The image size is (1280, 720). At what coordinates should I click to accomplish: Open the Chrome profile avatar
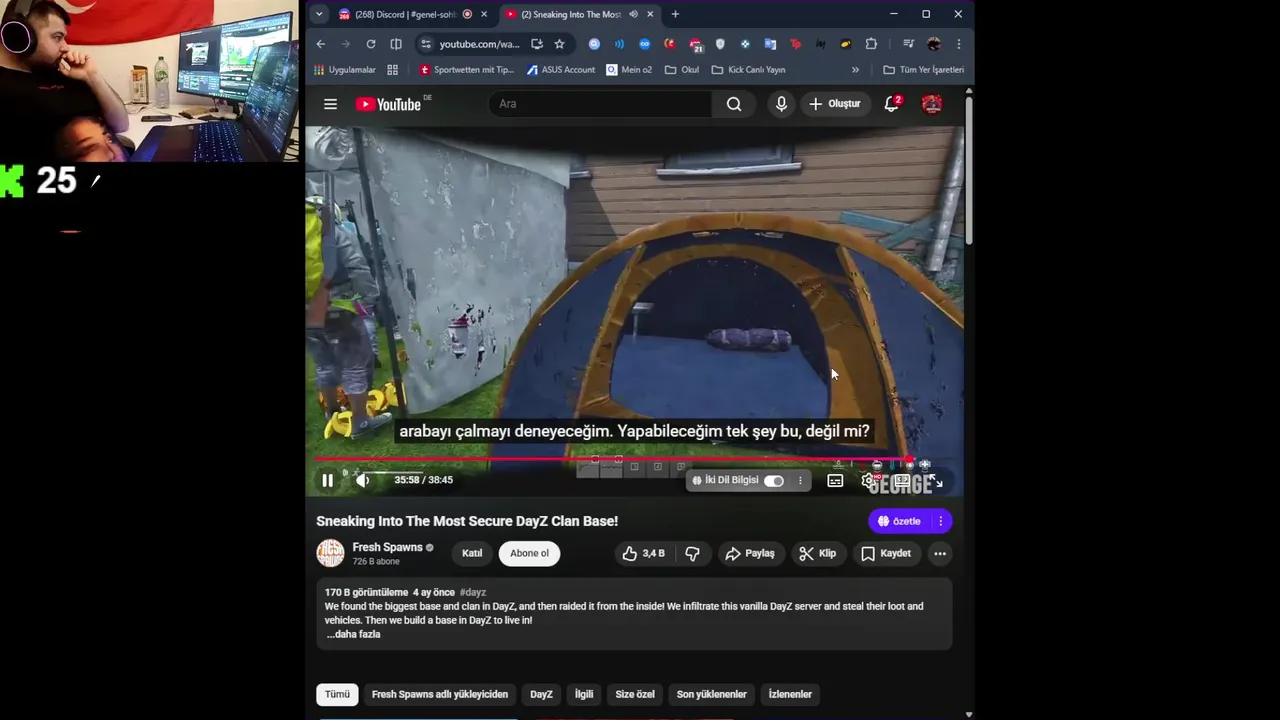pyautogui.click(x=934, y=44)
